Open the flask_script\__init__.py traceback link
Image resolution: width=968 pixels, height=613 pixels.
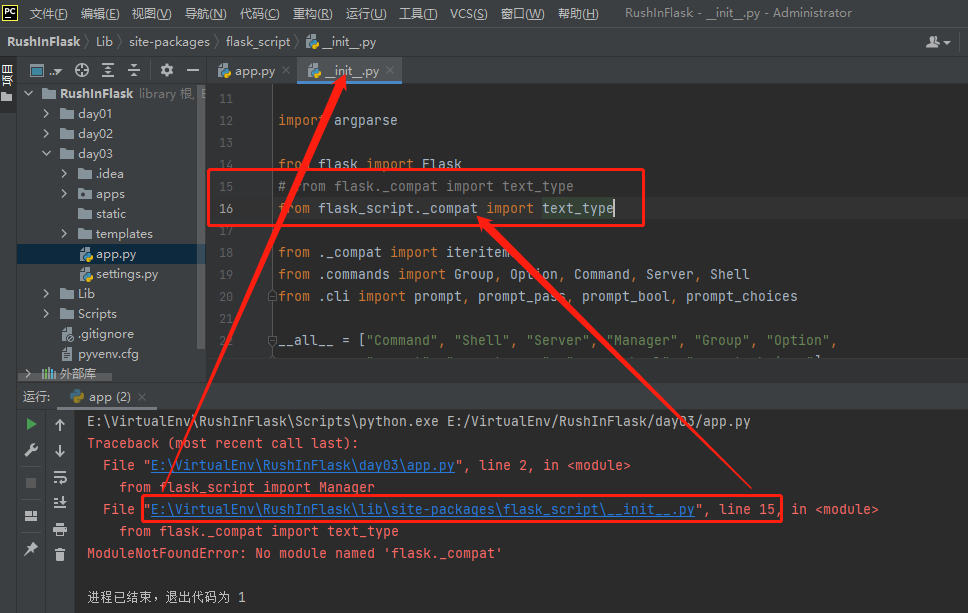pyautogui.click(x=423, y=509)
